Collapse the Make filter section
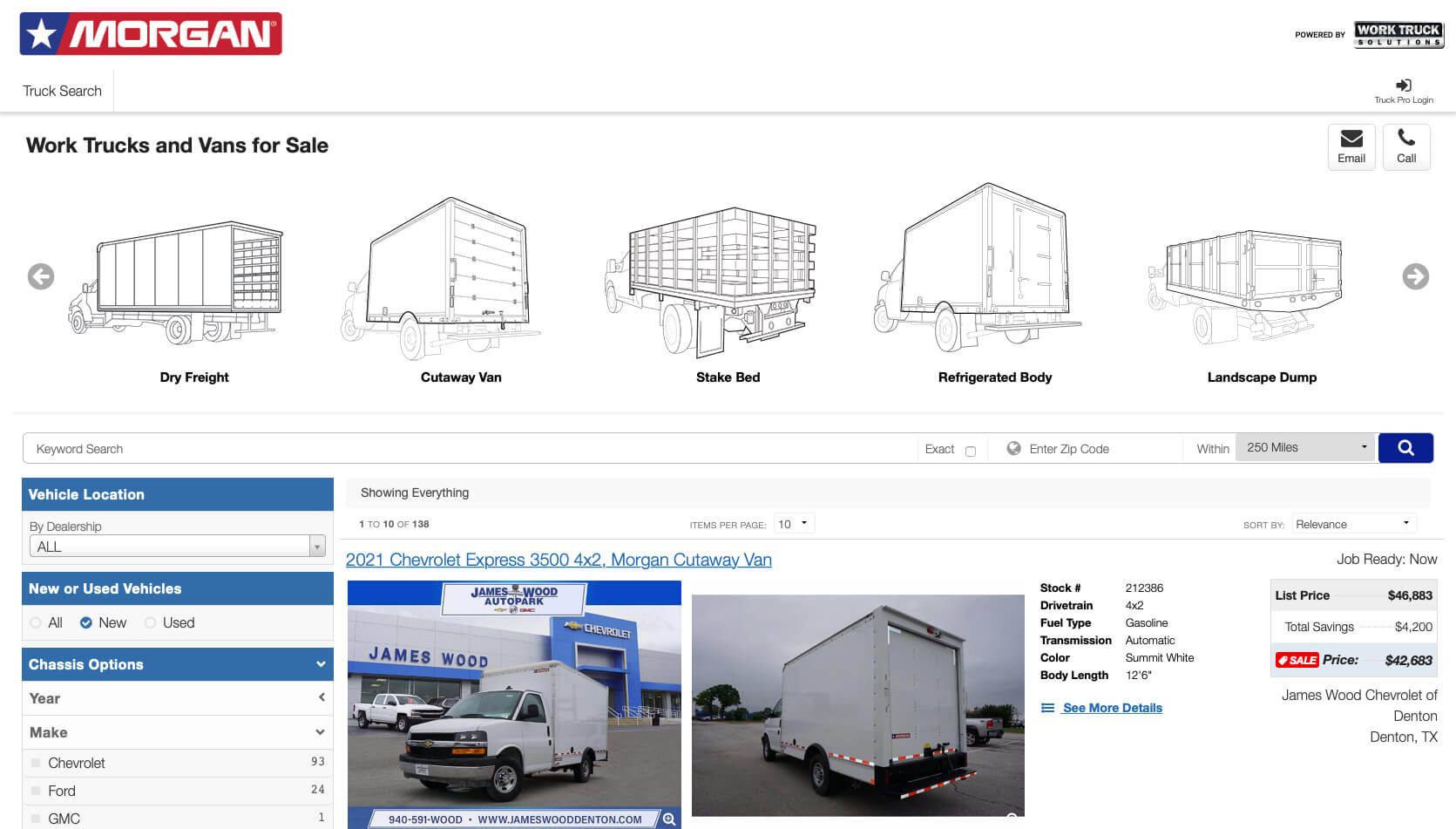This screenshot has height=829, width=1456. (x=321, y=732)
